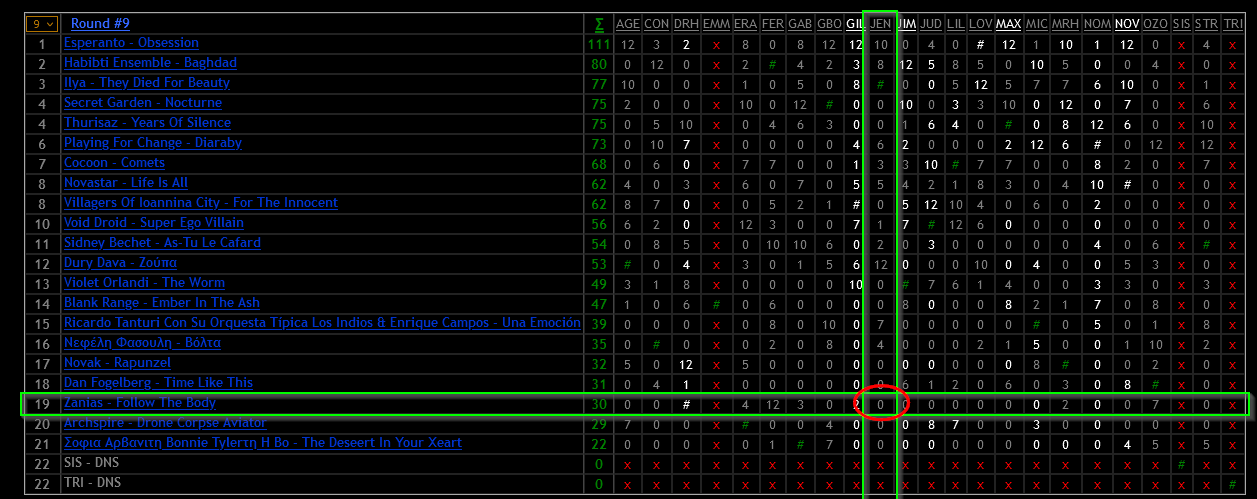Click total score 73 for Playing For Change
The width and height of the screenshot is (1257, 499).
click(x=599, y=144)
